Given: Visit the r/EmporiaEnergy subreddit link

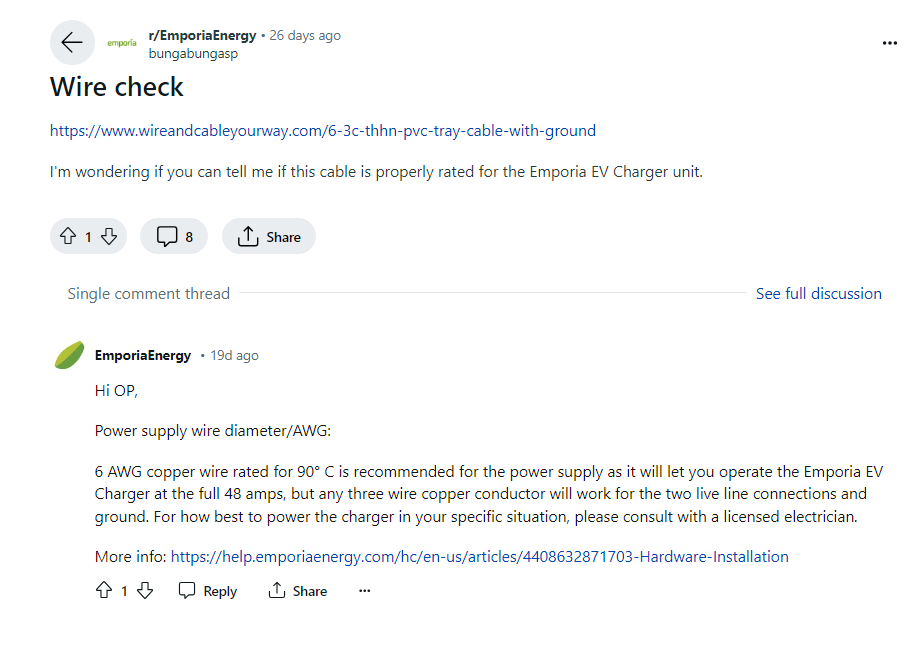Looking at the screenshot, I should (x=202, y=35).
